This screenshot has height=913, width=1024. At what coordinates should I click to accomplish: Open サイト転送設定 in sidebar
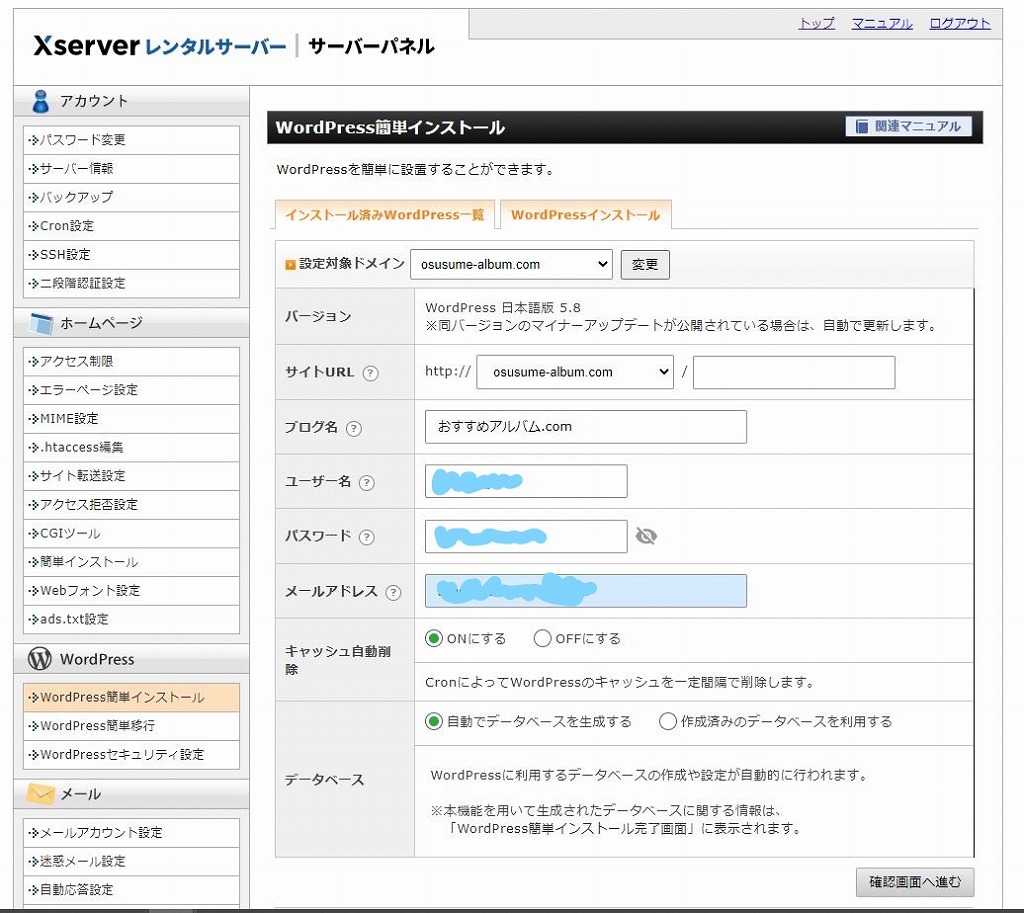click(131, 476)
